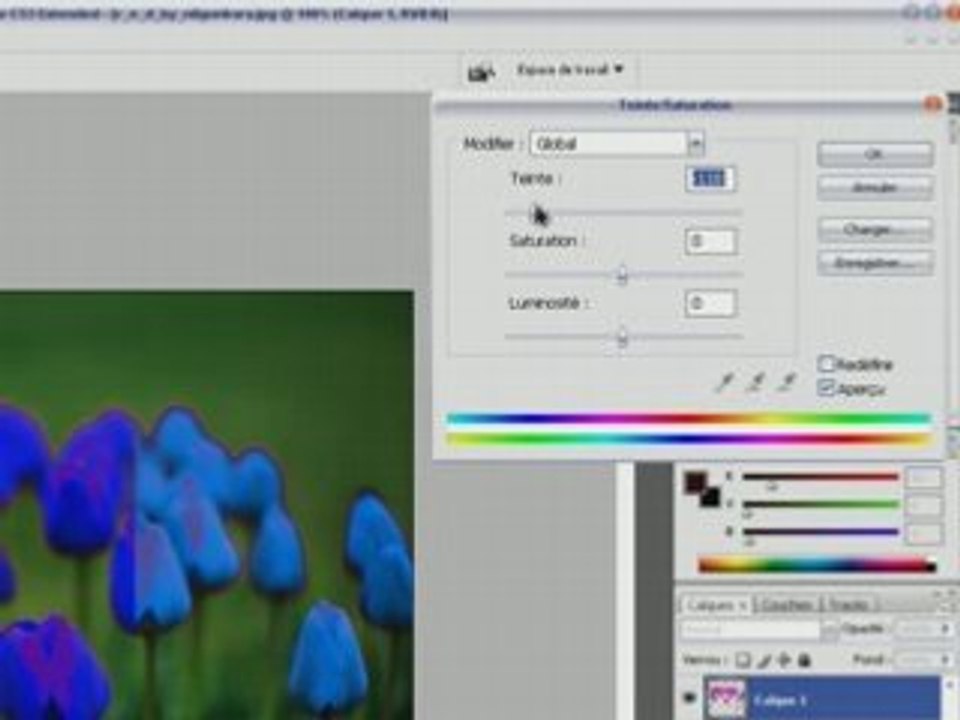The image size is (960, 720).
Task: Confirm the dialog with the OK button
Action: point(875,154)
